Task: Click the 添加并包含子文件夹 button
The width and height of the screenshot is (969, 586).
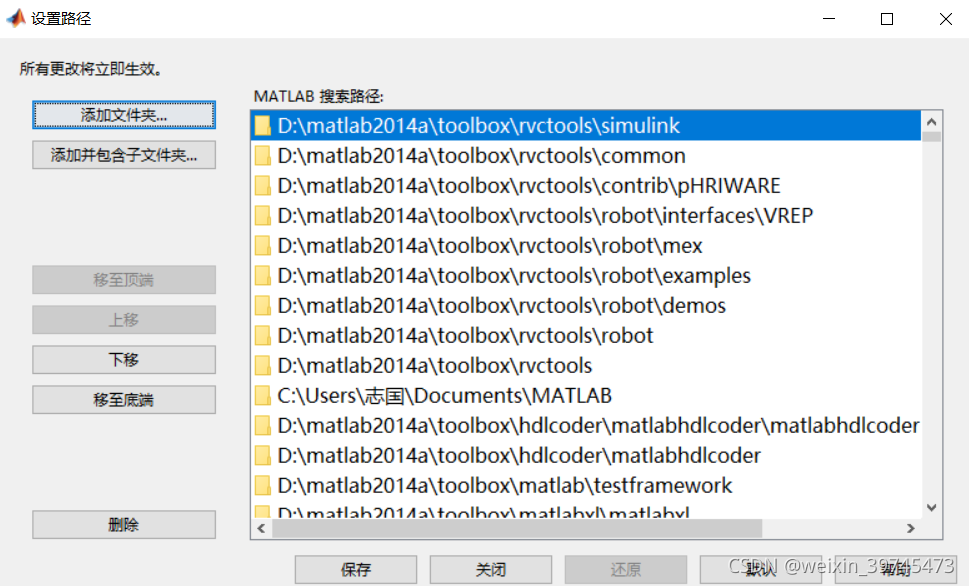Action: tap(123, 154)
